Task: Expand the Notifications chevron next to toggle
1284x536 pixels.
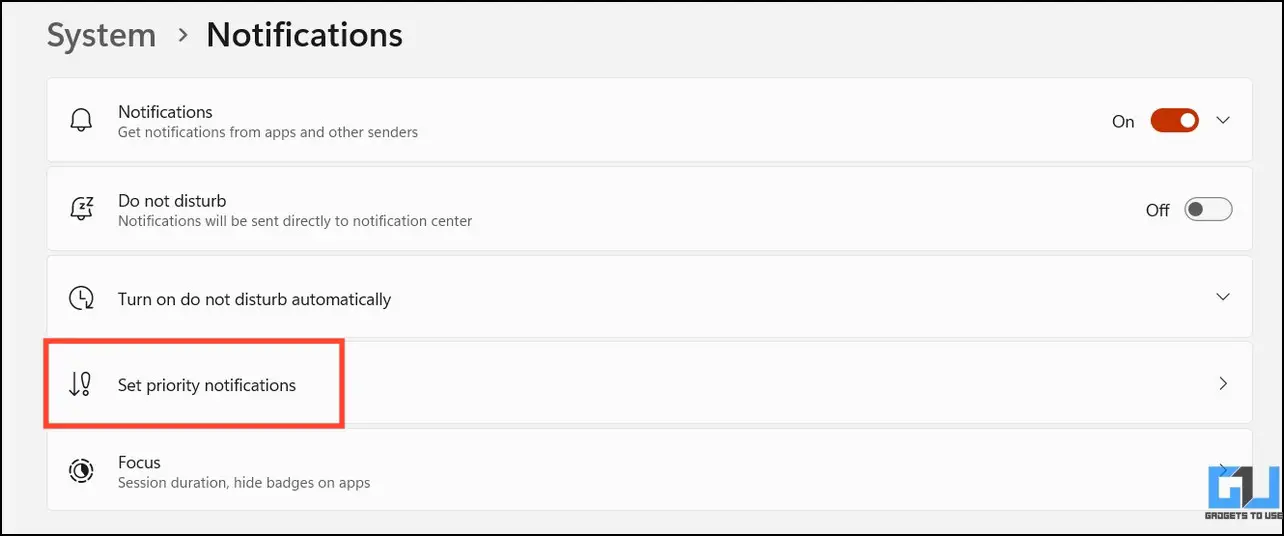Action: click(1222, 121)
